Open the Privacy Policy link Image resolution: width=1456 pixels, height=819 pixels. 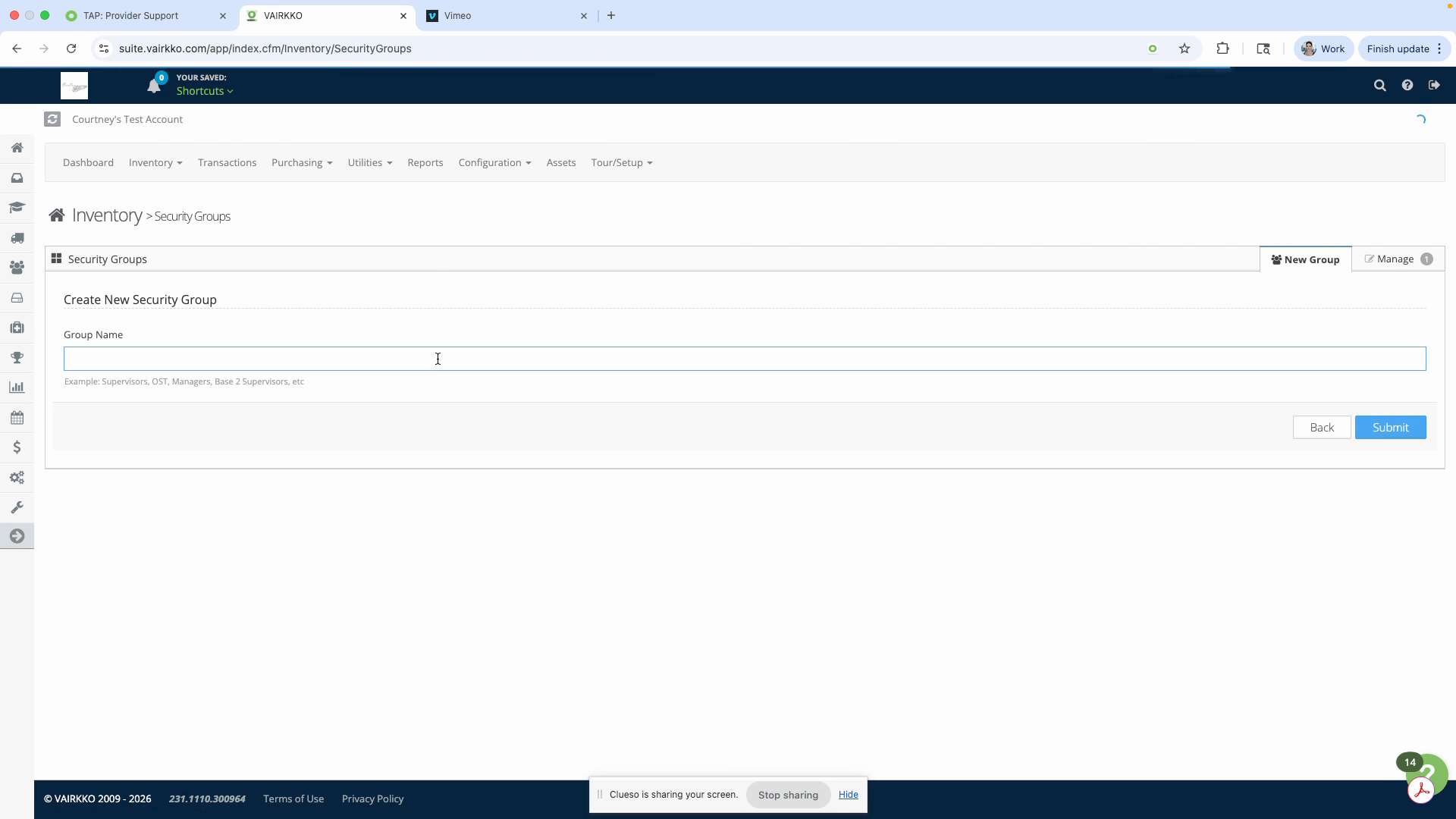point(372,799)
